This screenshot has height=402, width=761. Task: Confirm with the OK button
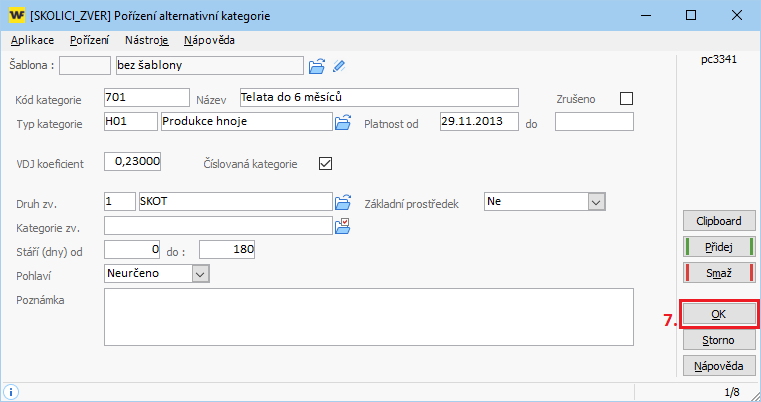pyautogui.click(x=718, y=314)
